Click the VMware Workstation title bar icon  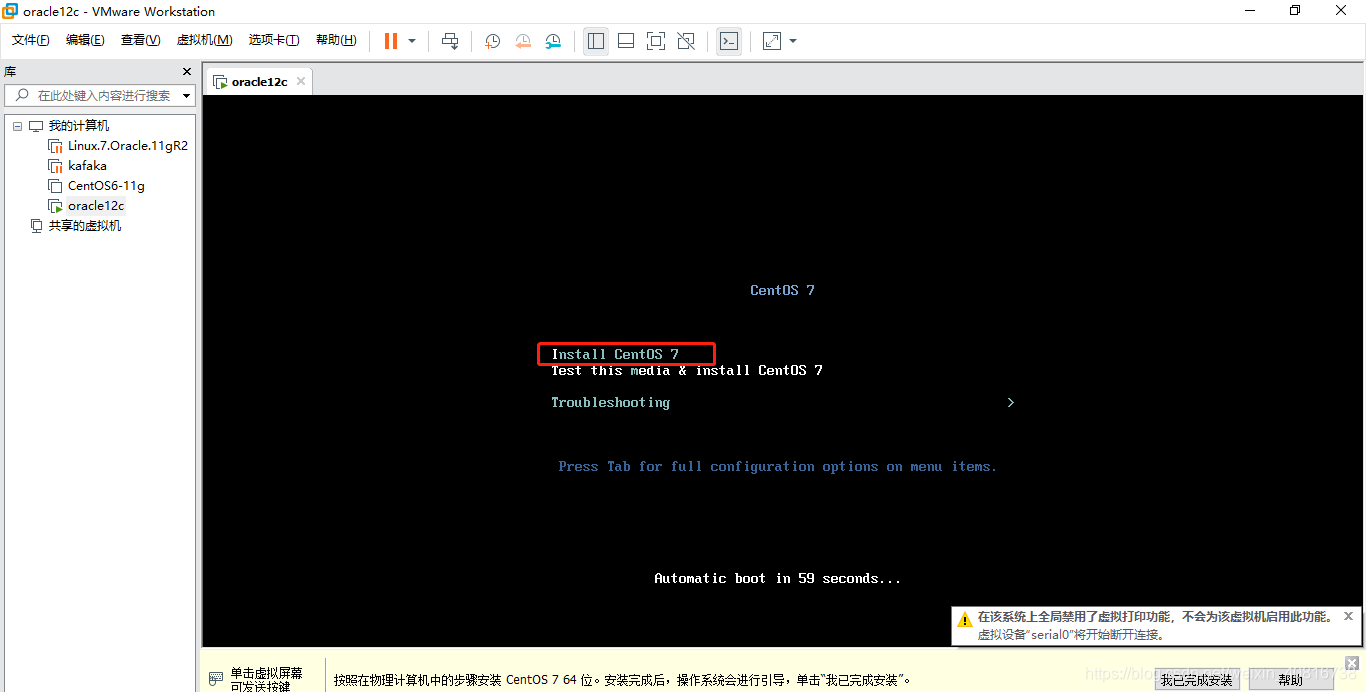[x=10, y=11]
